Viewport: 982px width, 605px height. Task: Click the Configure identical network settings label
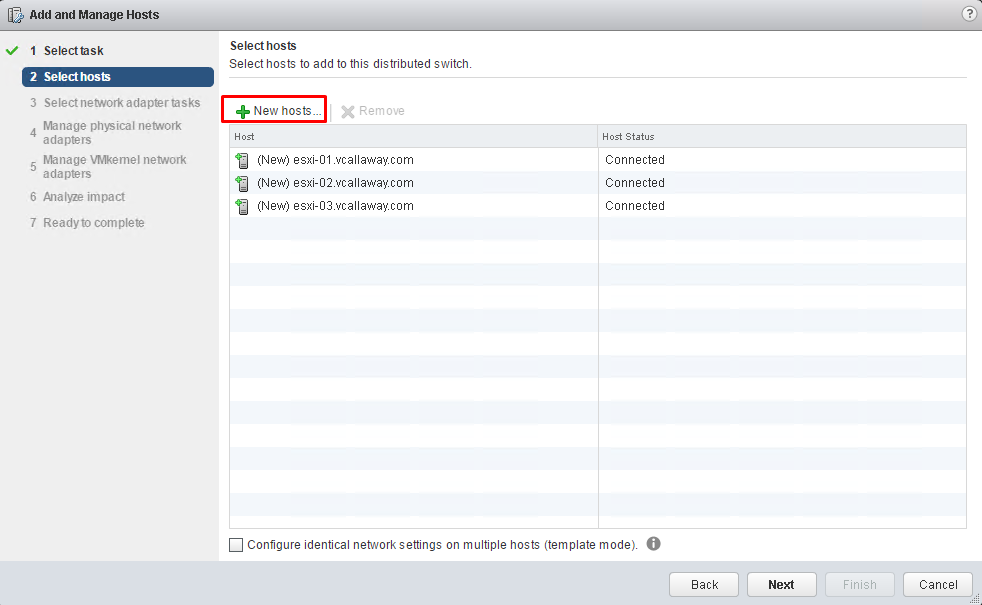442,545
